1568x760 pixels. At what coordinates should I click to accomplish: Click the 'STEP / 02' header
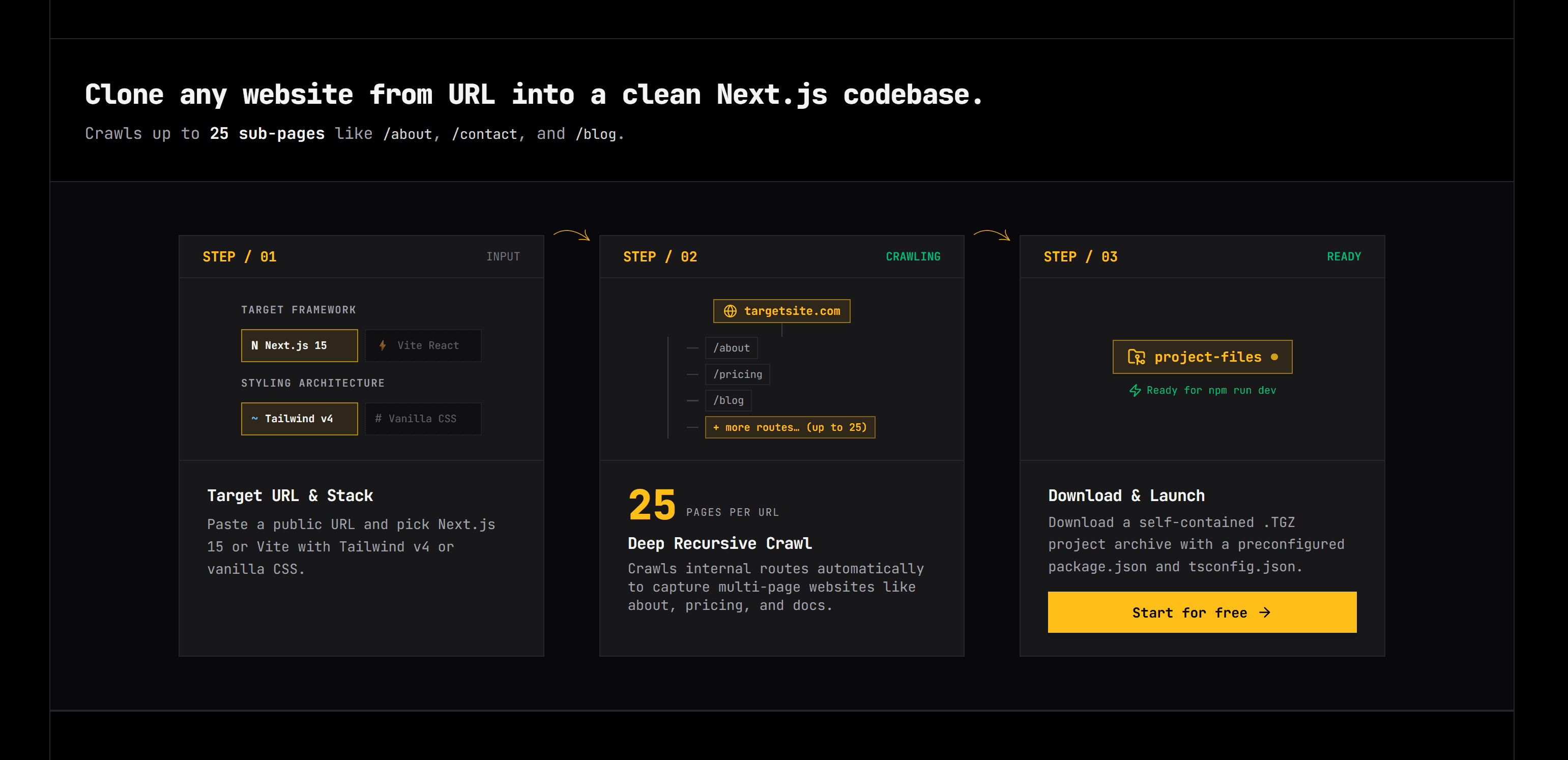[660, 257]
